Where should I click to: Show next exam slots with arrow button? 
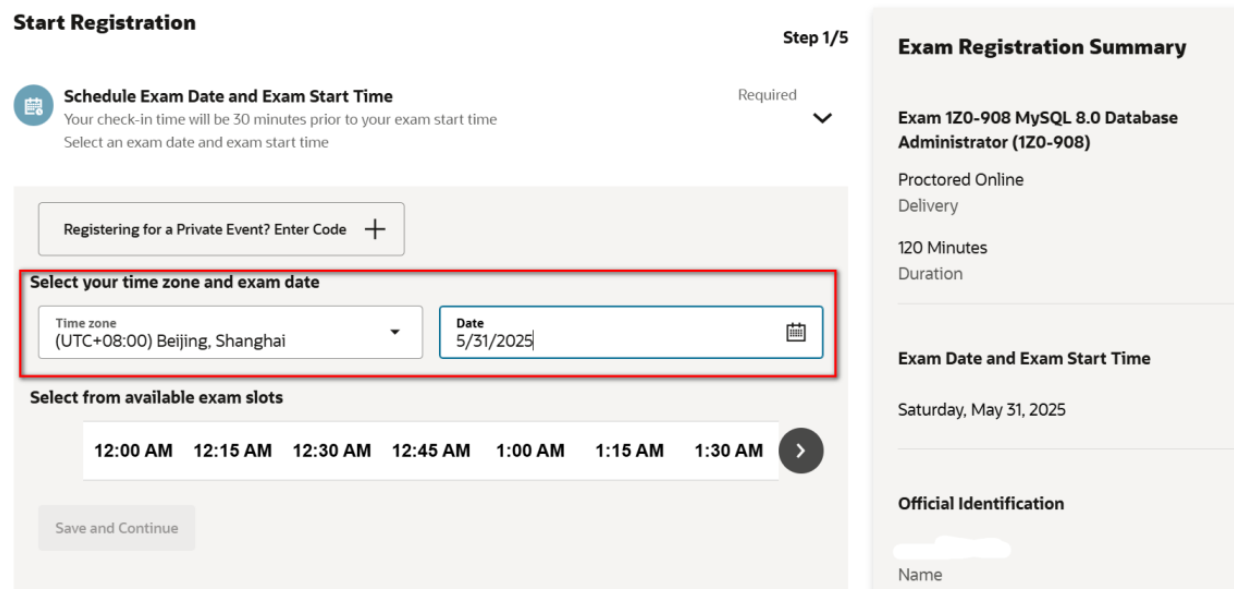click(800, 450)
